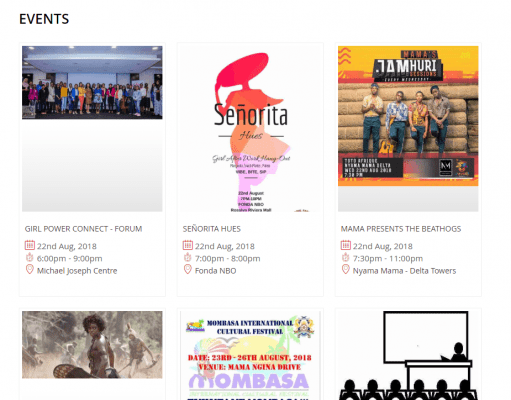511x400 pixels.
Task: Open the Girl Power Connect group photo
Action: click(92, 83)
